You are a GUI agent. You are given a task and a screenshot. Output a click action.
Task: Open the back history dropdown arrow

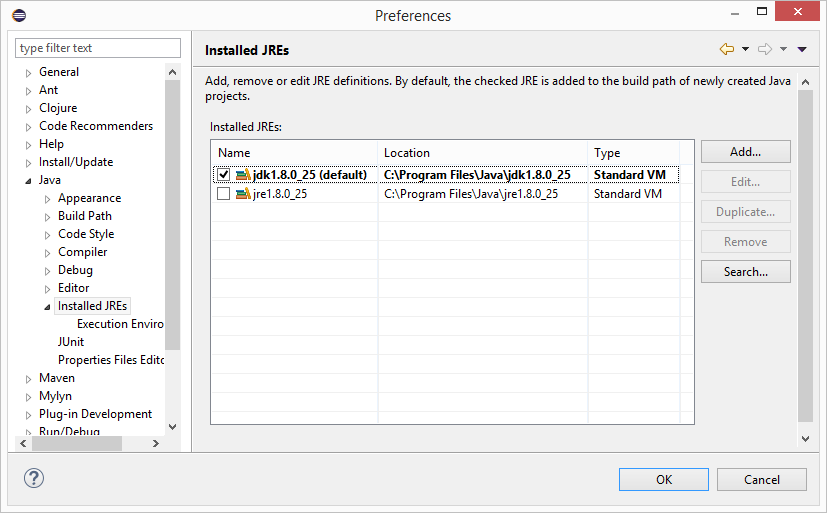click(745, 49)
